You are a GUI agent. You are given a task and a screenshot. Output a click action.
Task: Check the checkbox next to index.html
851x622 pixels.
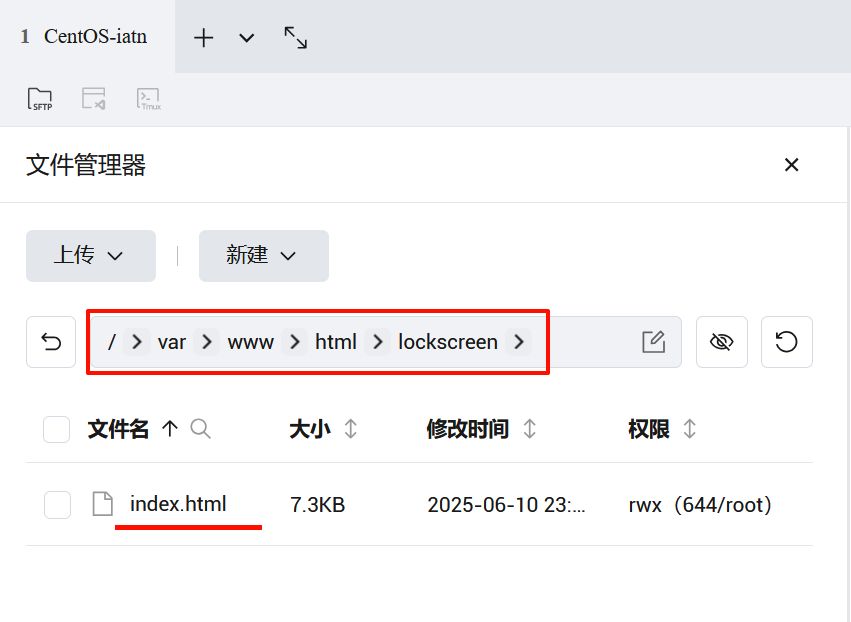[56, 504]
